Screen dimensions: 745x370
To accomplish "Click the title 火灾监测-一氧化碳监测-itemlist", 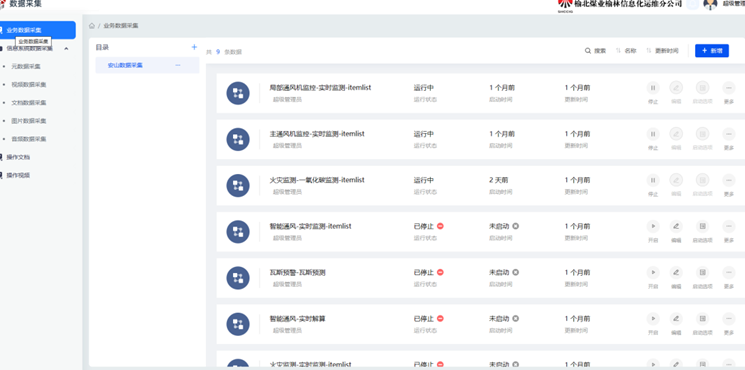I will [x=317, y=180].
